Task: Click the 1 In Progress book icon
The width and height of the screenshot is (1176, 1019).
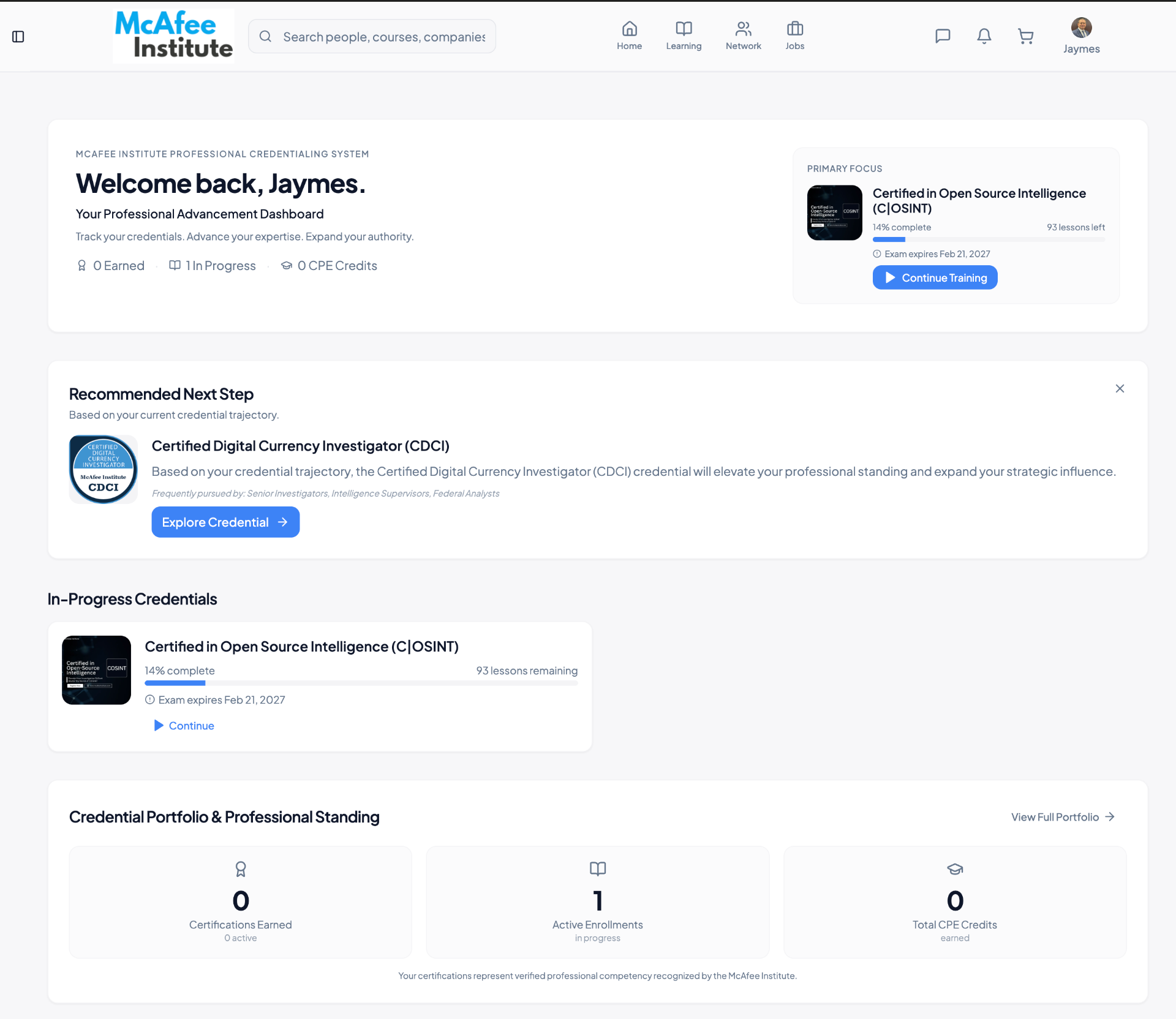Action: [175, 265]
